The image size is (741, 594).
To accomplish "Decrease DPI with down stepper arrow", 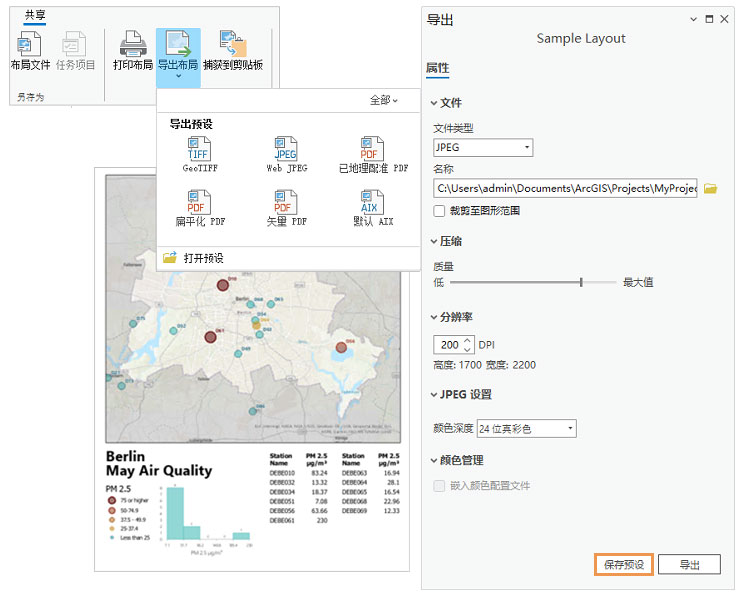I will (x=467, y=349).
